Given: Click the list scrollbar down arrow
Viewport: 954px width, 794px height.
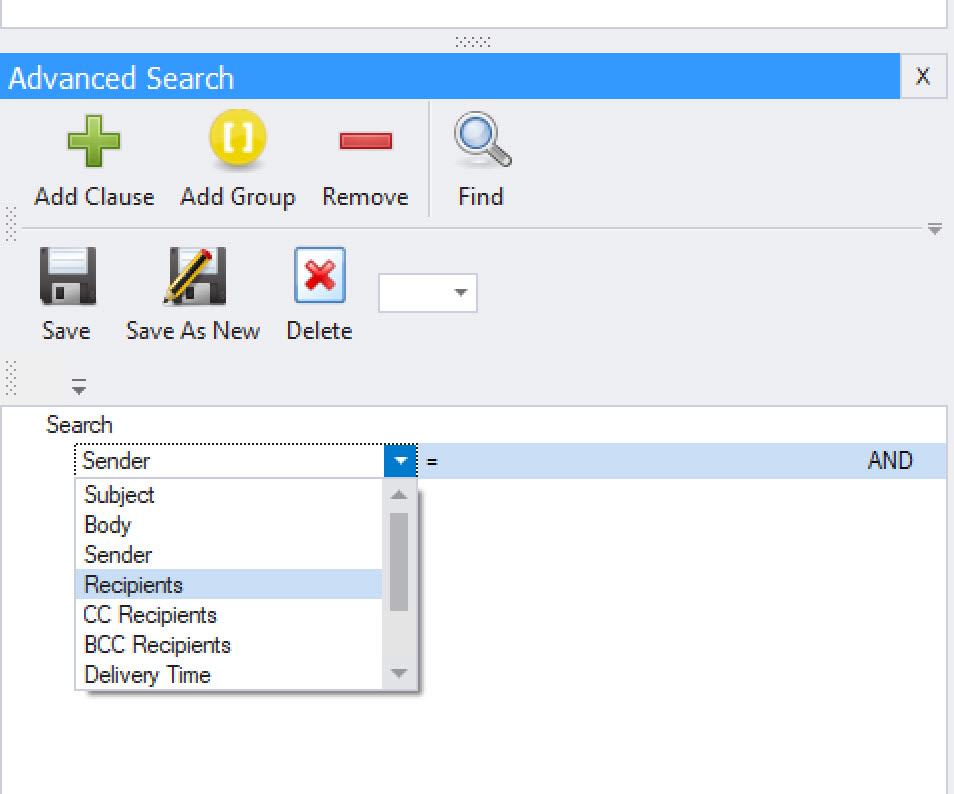Looking at the screenshot, I should point(399,673).
